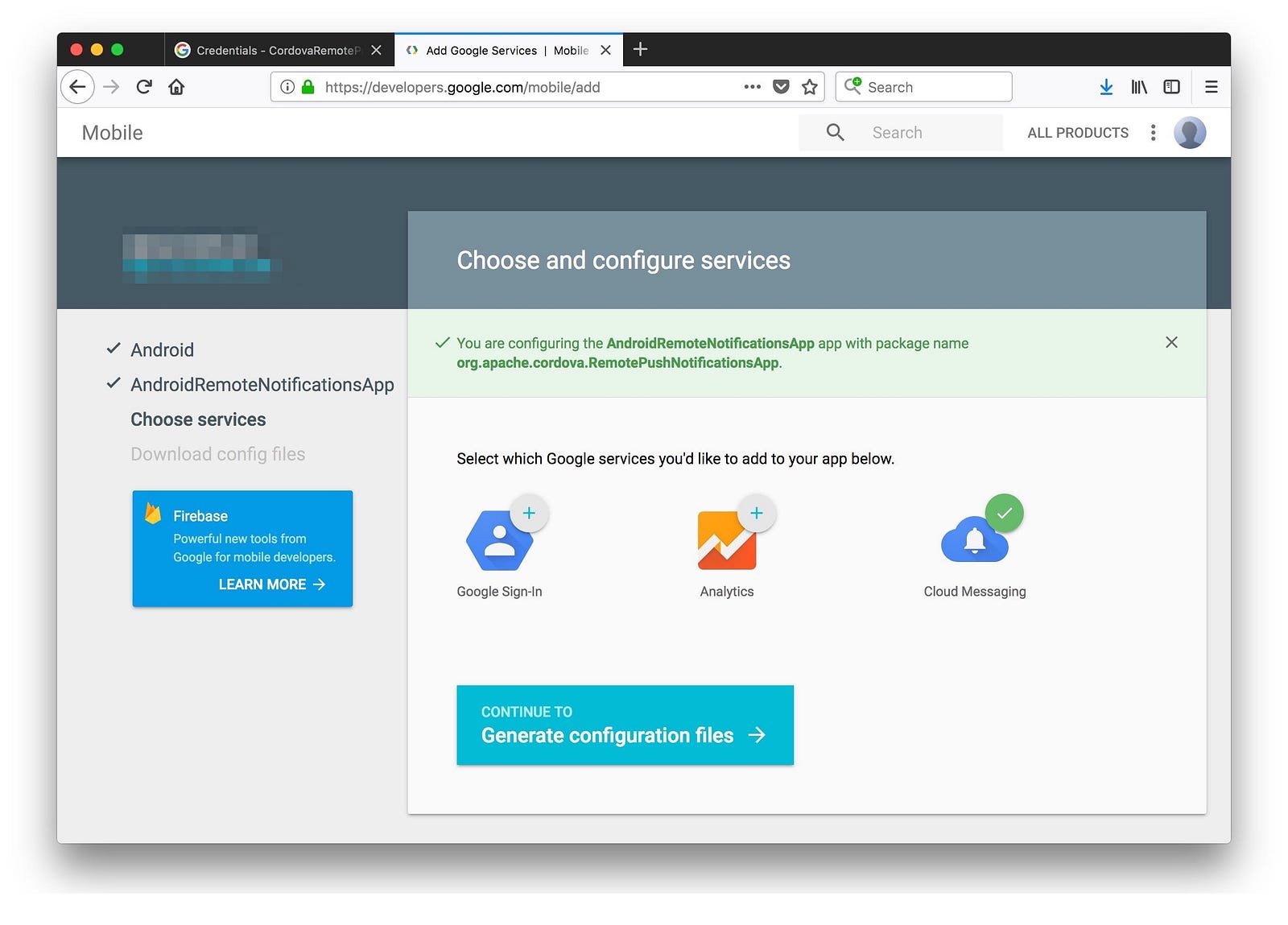Toggle Cloud Messaging green checkmark

1004,513
